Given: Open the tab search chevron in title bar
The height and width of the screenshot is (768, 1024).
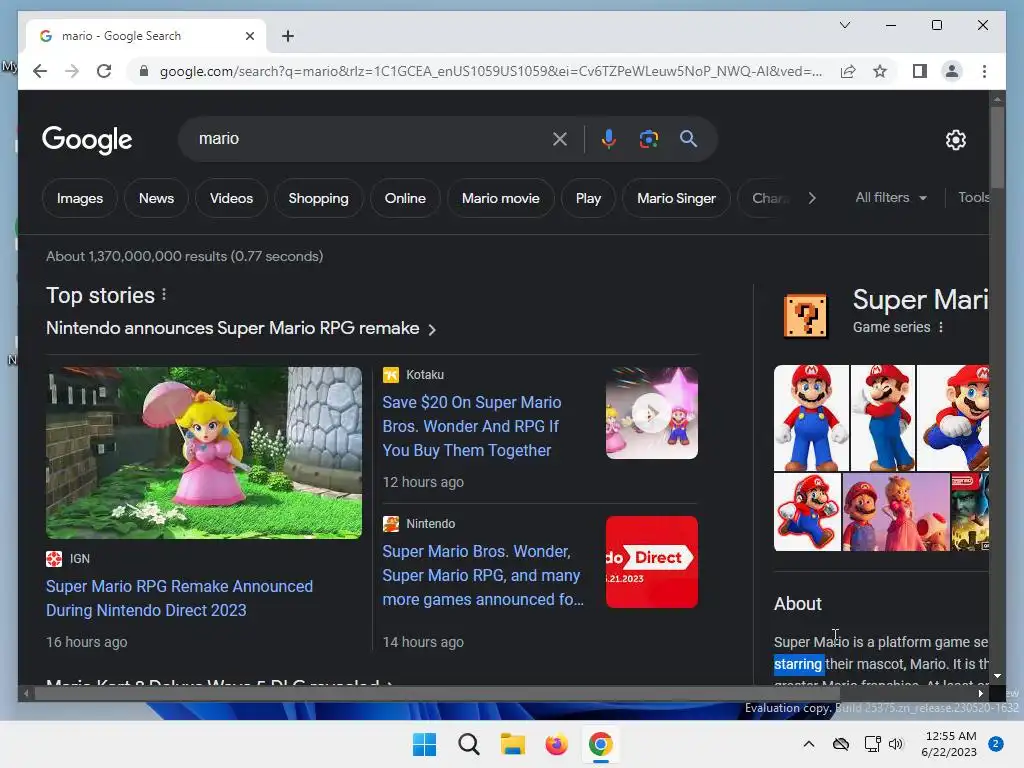Looking at the screenshot, I should click(844, 25).
